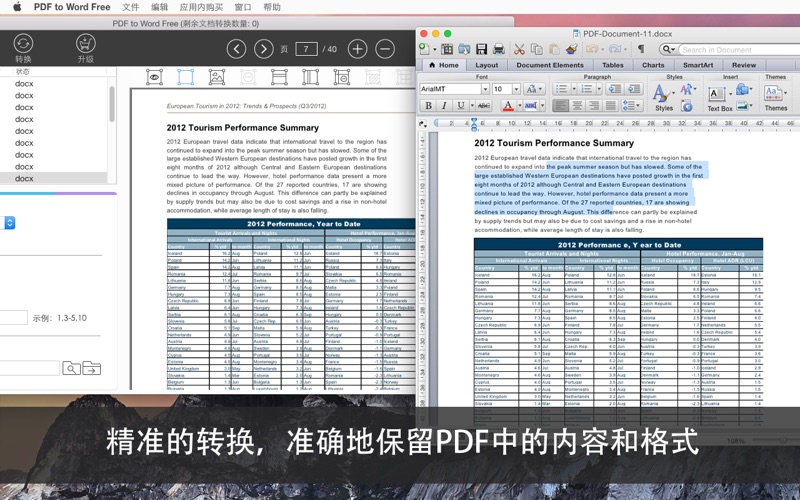The image size is (800, 500).
Task: Open the 窗口 menu
Action: click(243, 7)
